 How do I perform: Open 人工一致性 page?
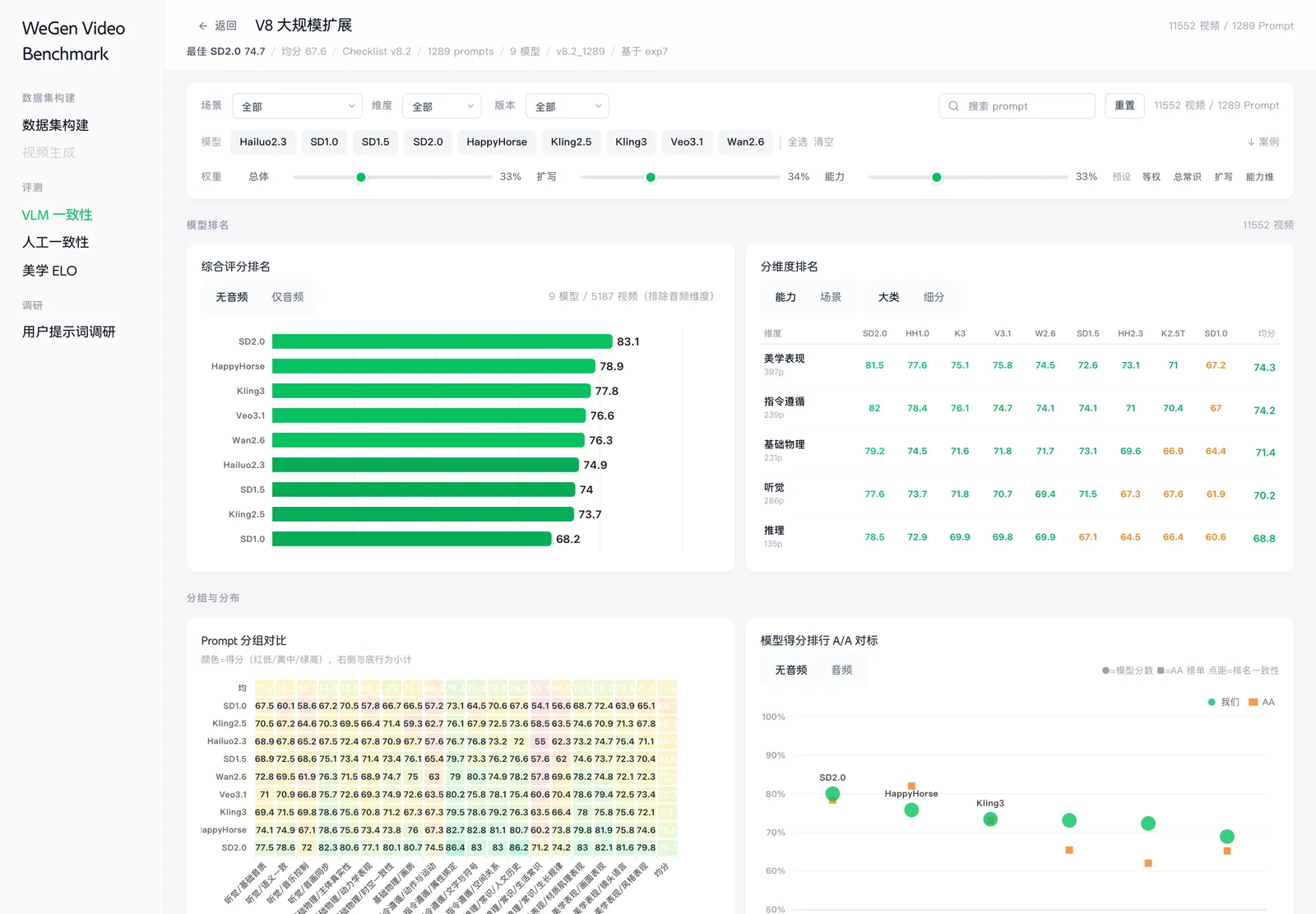[x=55, y=242]
